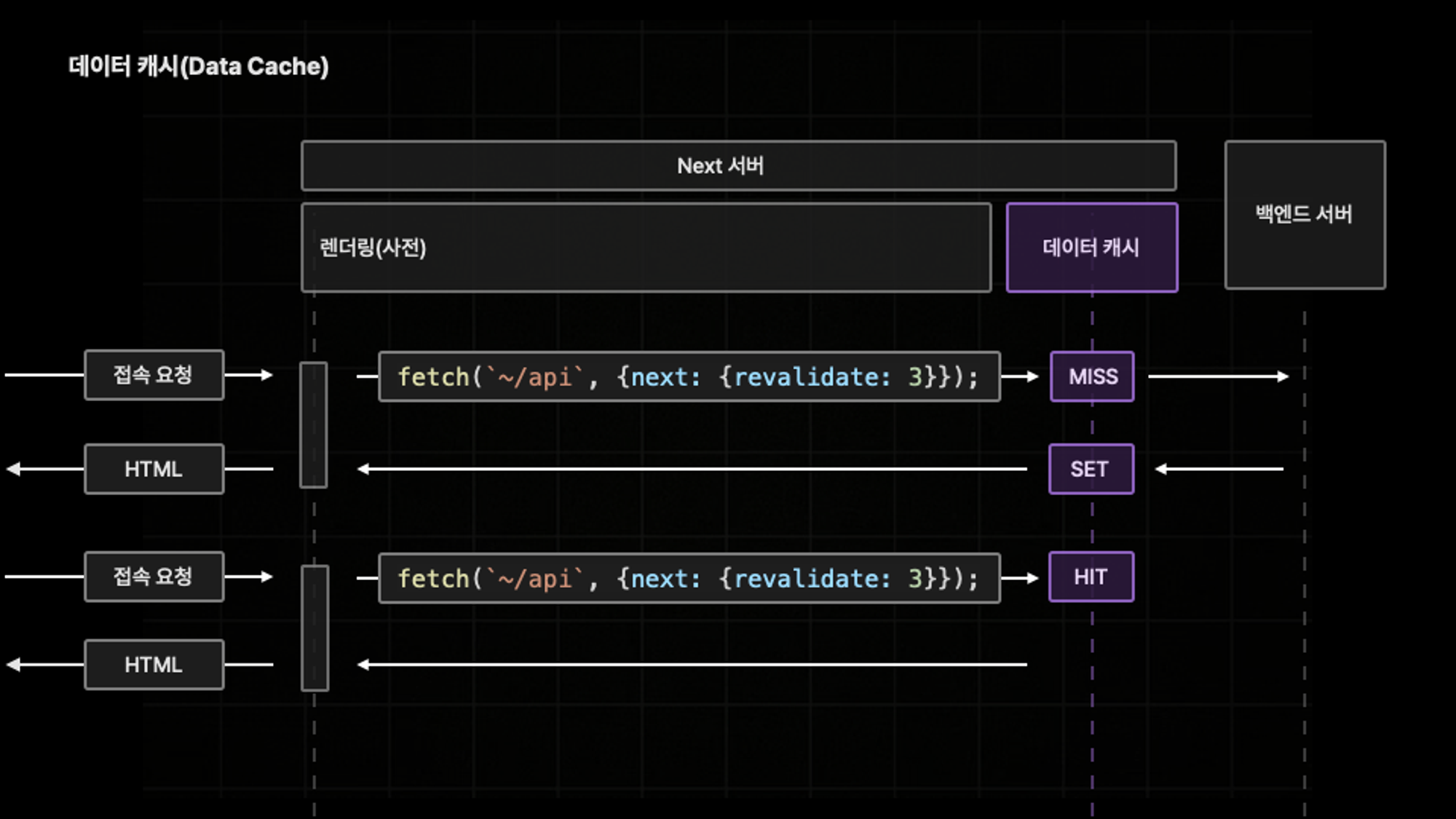Select the upper HTML response box
Screen dimensions: 1456x819
point(154,469)
